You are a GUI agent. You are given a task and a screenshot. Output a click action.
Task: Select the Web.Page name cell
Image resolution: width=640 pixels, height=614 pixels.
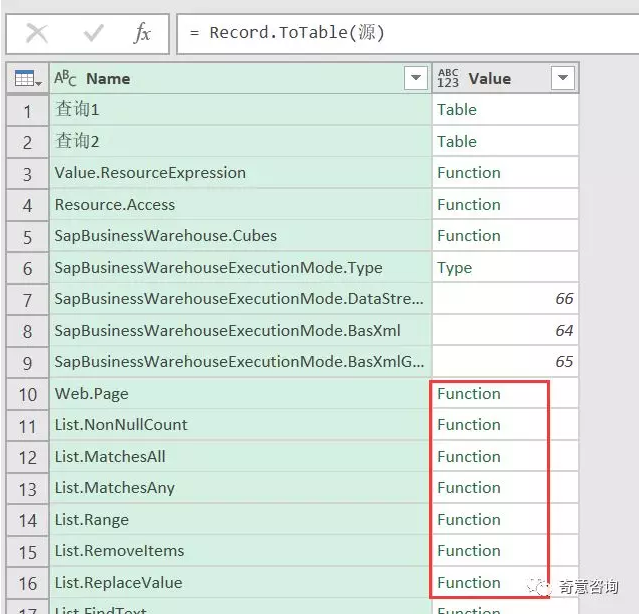click(x=240, y=394)
